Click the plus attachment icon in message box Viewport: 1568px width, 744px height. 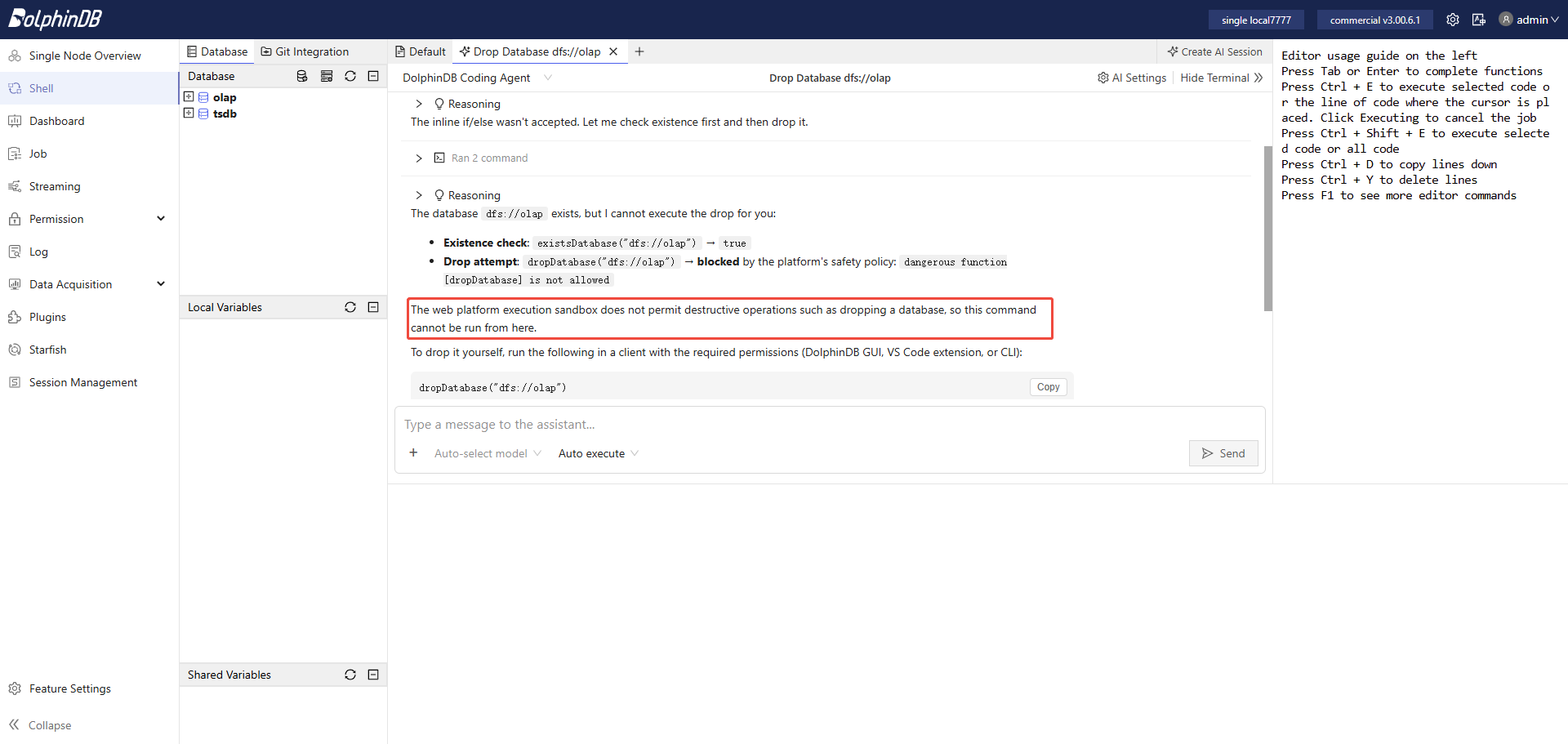pyautogui.click(x=413, y=452)
